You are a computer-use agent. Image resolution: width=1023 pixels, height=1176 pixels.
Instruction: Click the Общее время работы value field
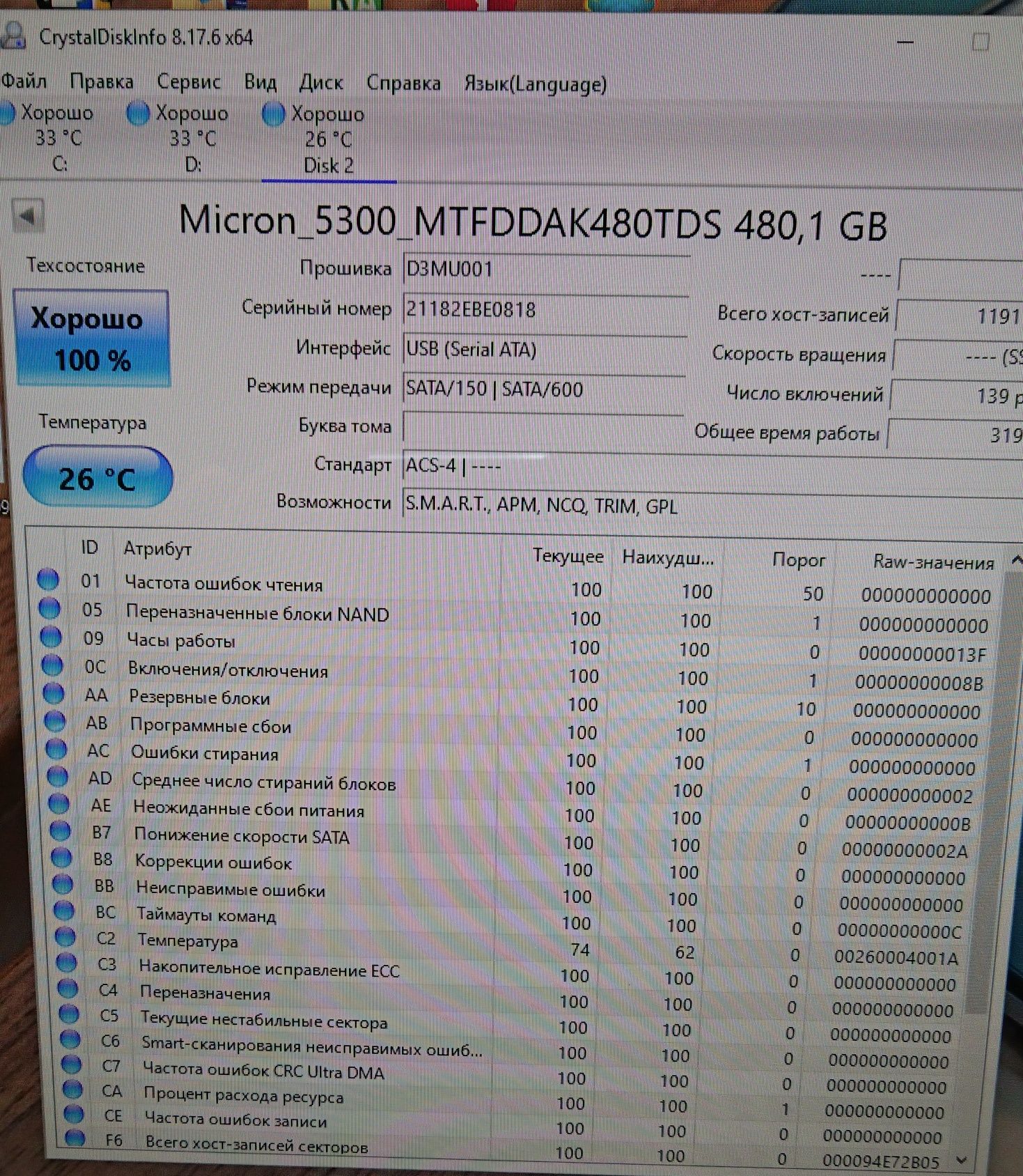(x=955, y=435)
